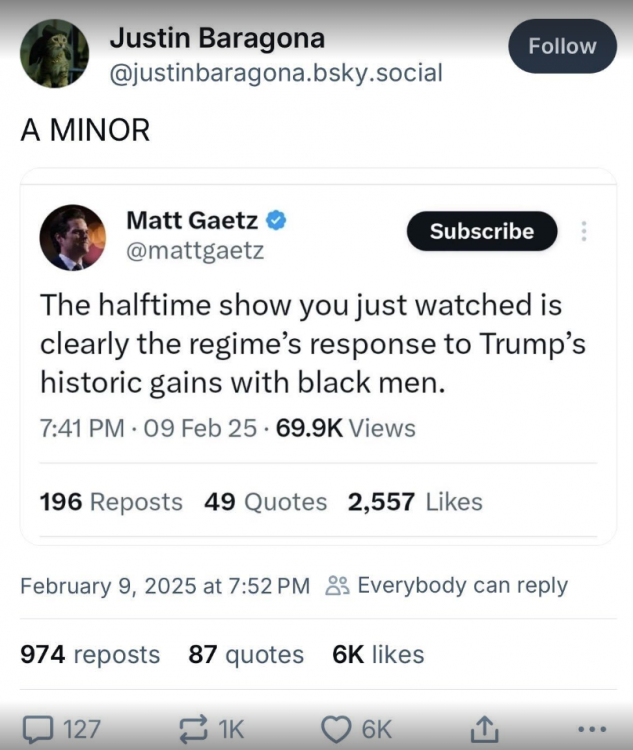Click the share upload icon

click(484, 729)
